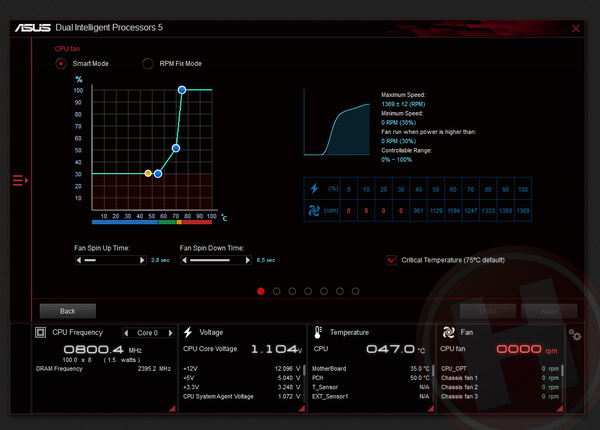This screenshot has height=430, width=600.
Task: Toggle the Critical Temperature checkbox
Action: [x=391, y=259]
